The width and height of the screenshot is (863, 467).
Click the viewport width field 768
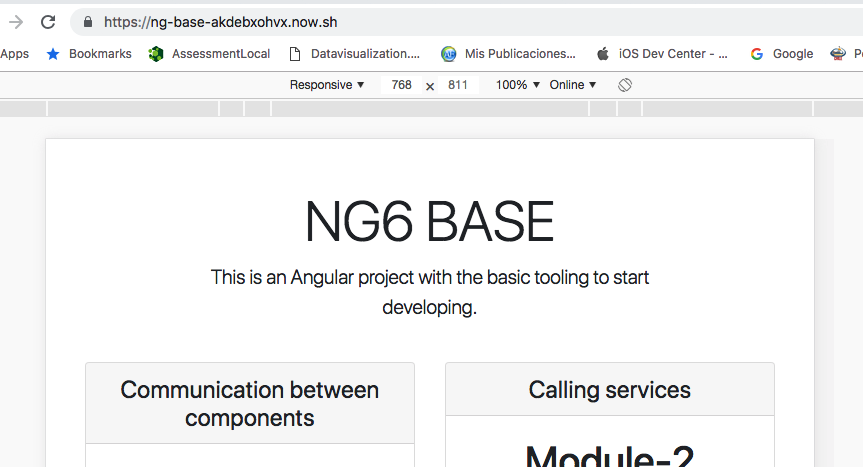[x=401, y=85]
